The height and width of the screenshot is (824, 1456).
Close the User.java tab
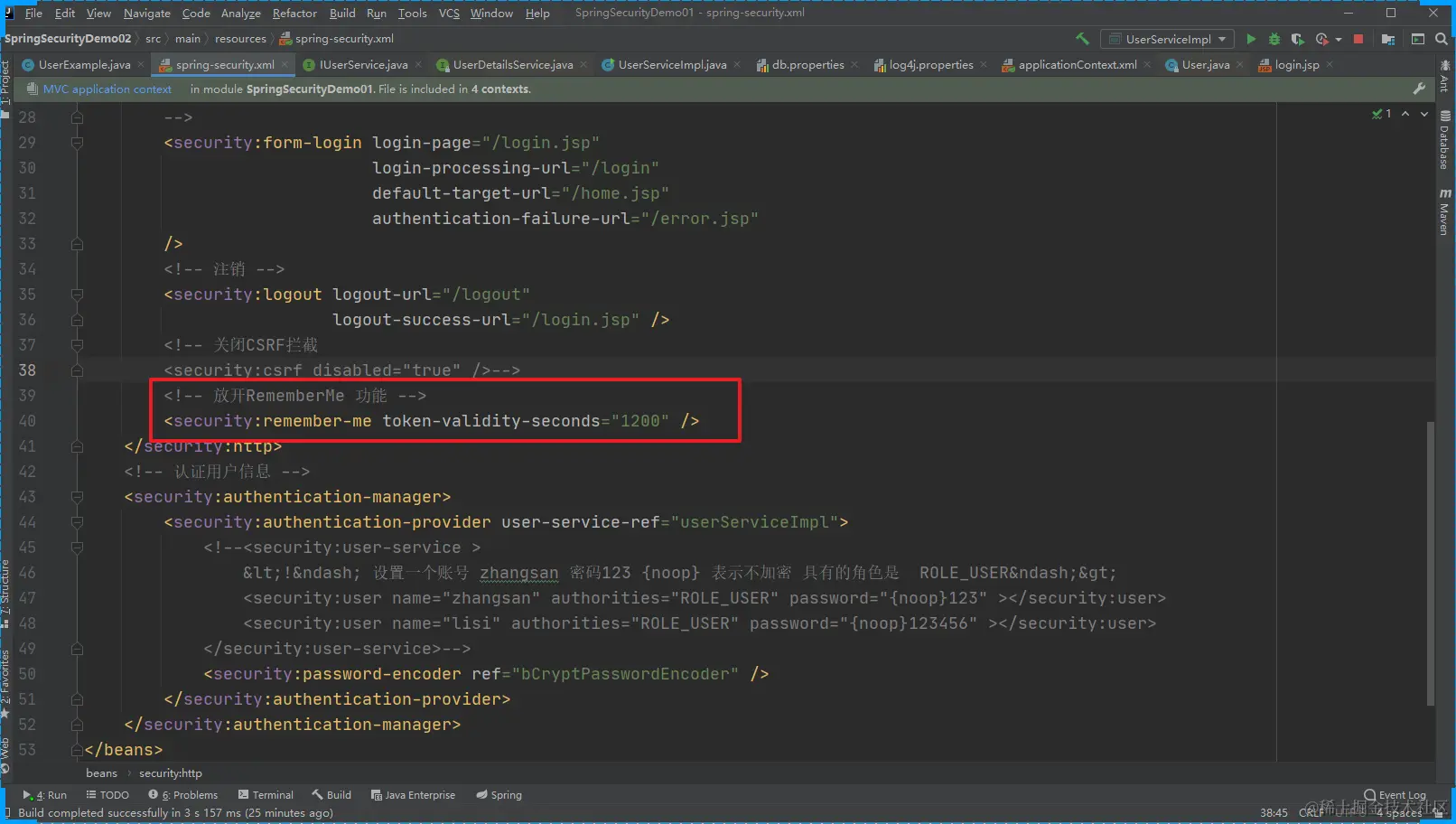1240,64
